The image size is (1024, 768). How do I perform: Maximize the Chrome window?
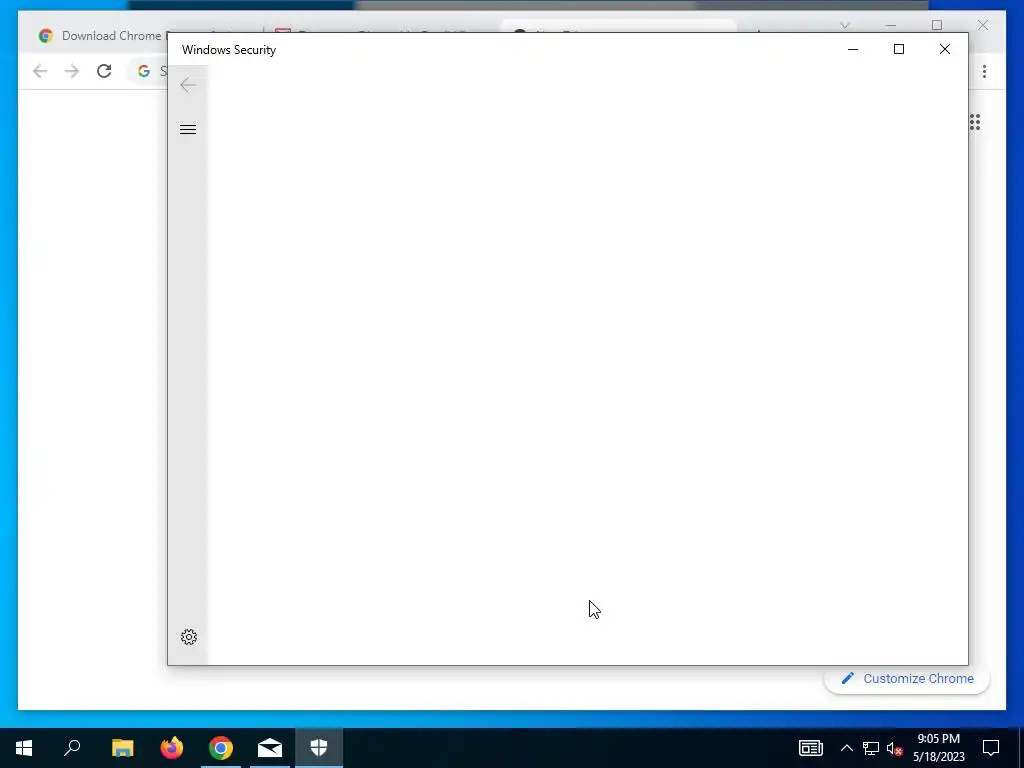pyautogui.click(x=937, y=25)
